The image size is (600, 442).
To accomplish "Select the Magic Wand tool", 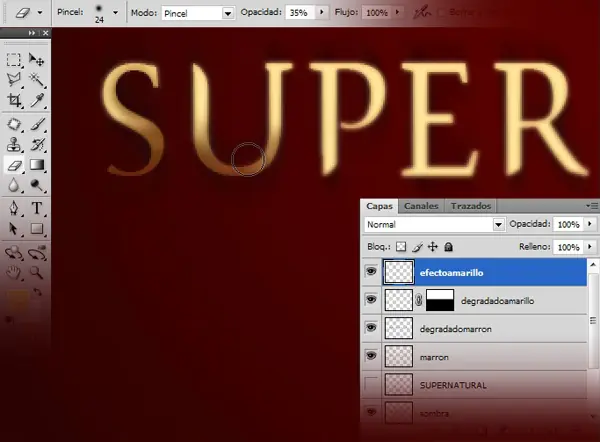I will coord(37,80).
